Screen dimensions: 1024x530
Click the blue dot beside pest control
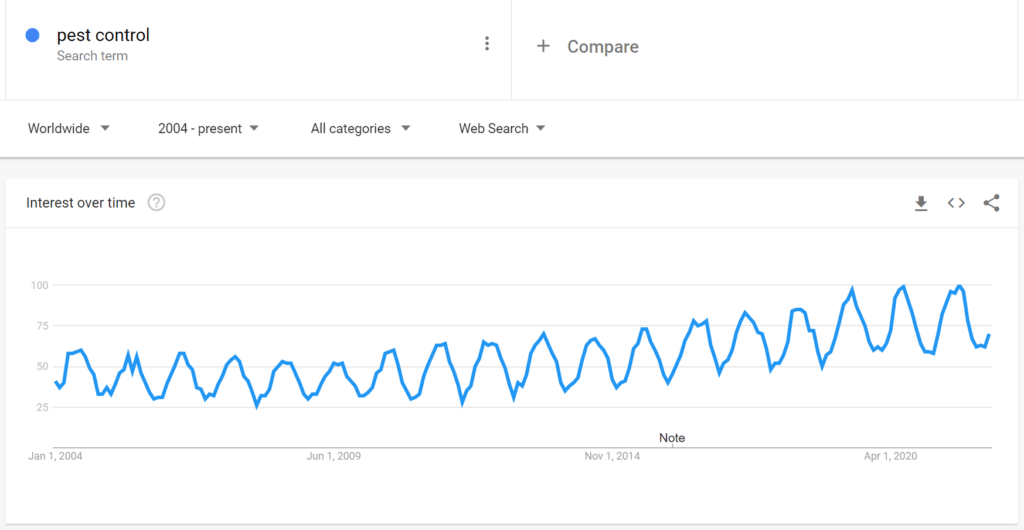[33, 35]
